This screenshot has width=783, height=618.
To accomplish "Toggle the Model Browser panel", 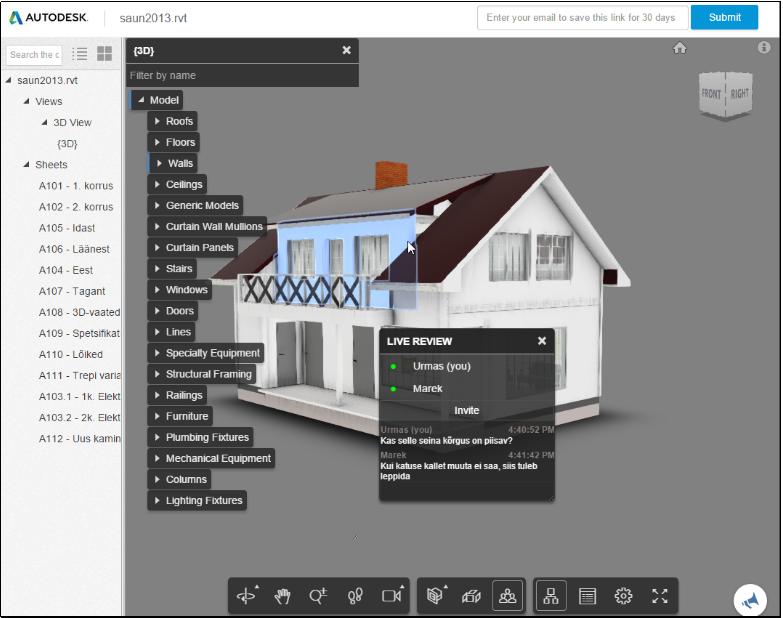I will pos(551,596).
